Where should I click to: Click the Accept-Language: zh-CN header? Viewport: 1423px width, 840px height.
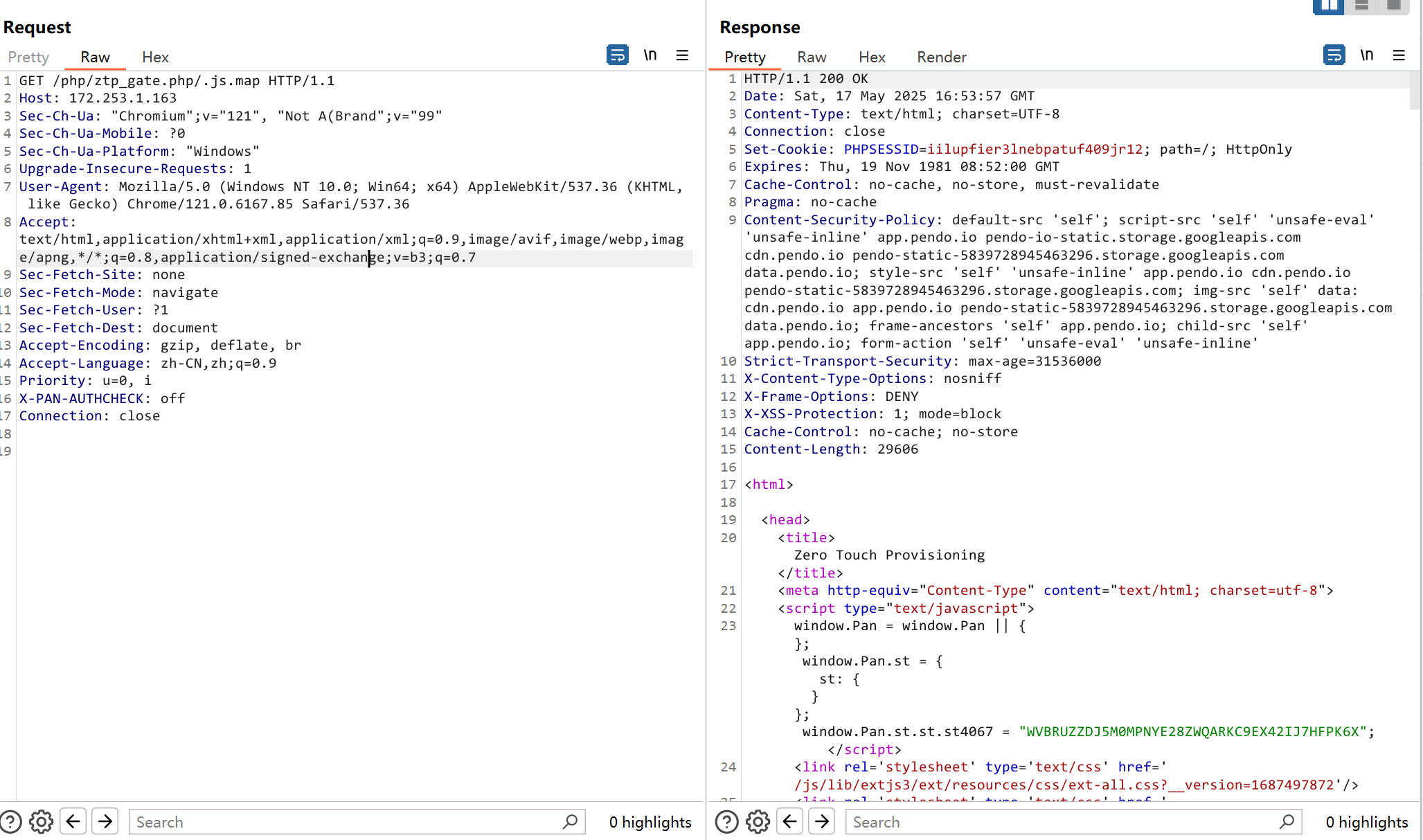pyautogui.click(x=147, y=364)
